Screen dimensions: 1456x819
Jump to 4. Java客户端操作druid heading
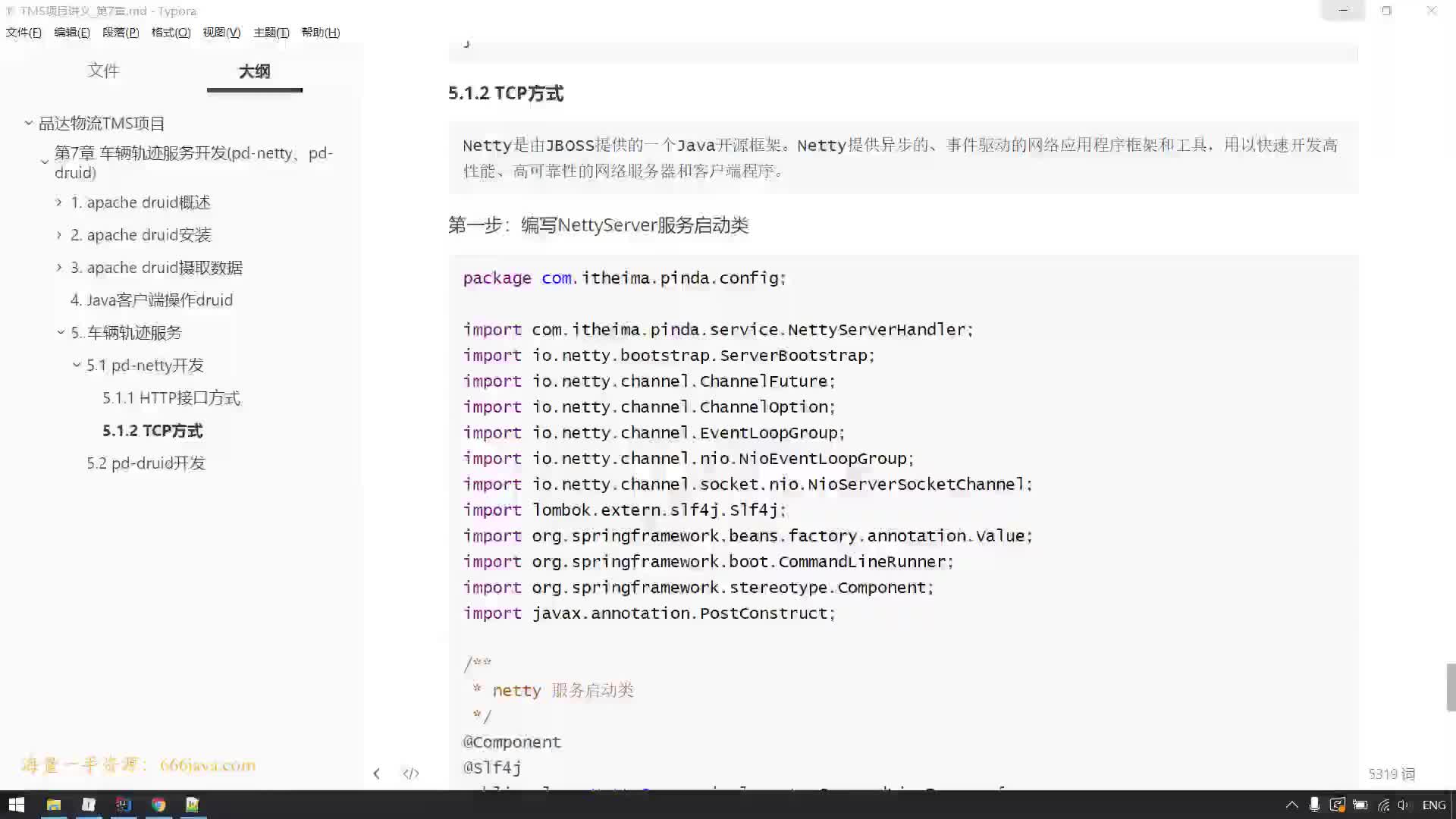tap(151, 300)
